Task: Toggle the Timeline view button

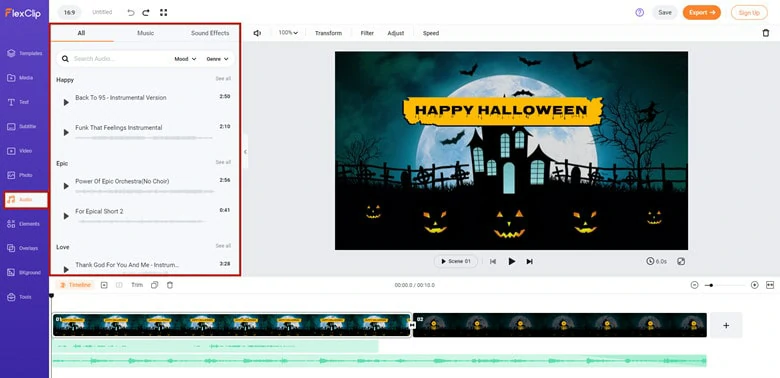Action: click(76, 285)
